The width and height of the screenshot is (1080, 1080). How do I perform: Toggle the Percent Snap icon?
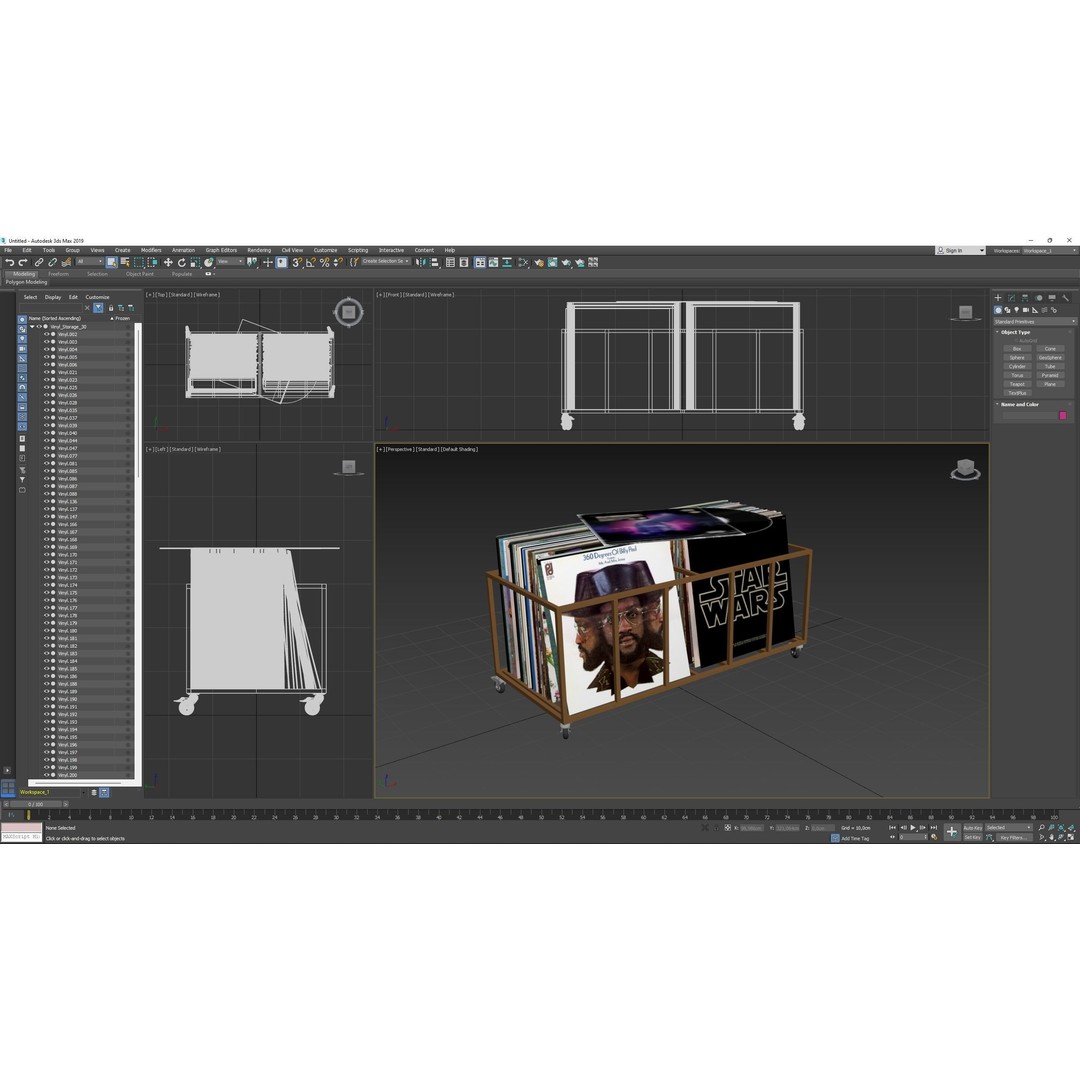(x=324, y=262)
